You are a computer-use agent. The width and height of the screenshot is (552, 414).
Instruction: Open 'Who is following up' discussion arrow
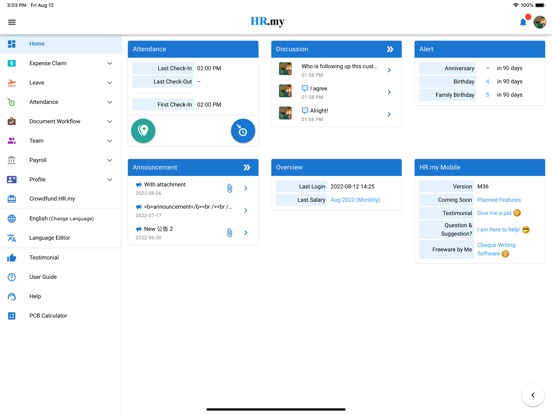(389, 70)
